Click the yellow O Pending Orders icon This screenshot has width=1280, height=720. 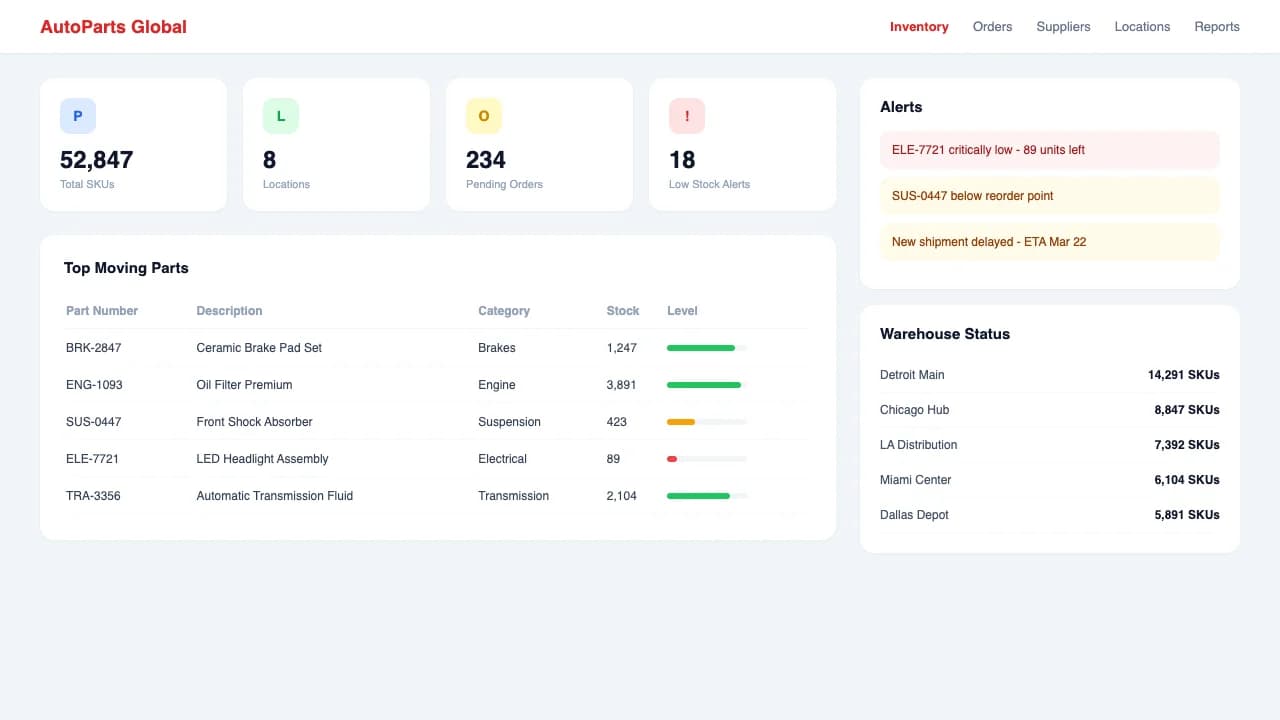[484, 116]
